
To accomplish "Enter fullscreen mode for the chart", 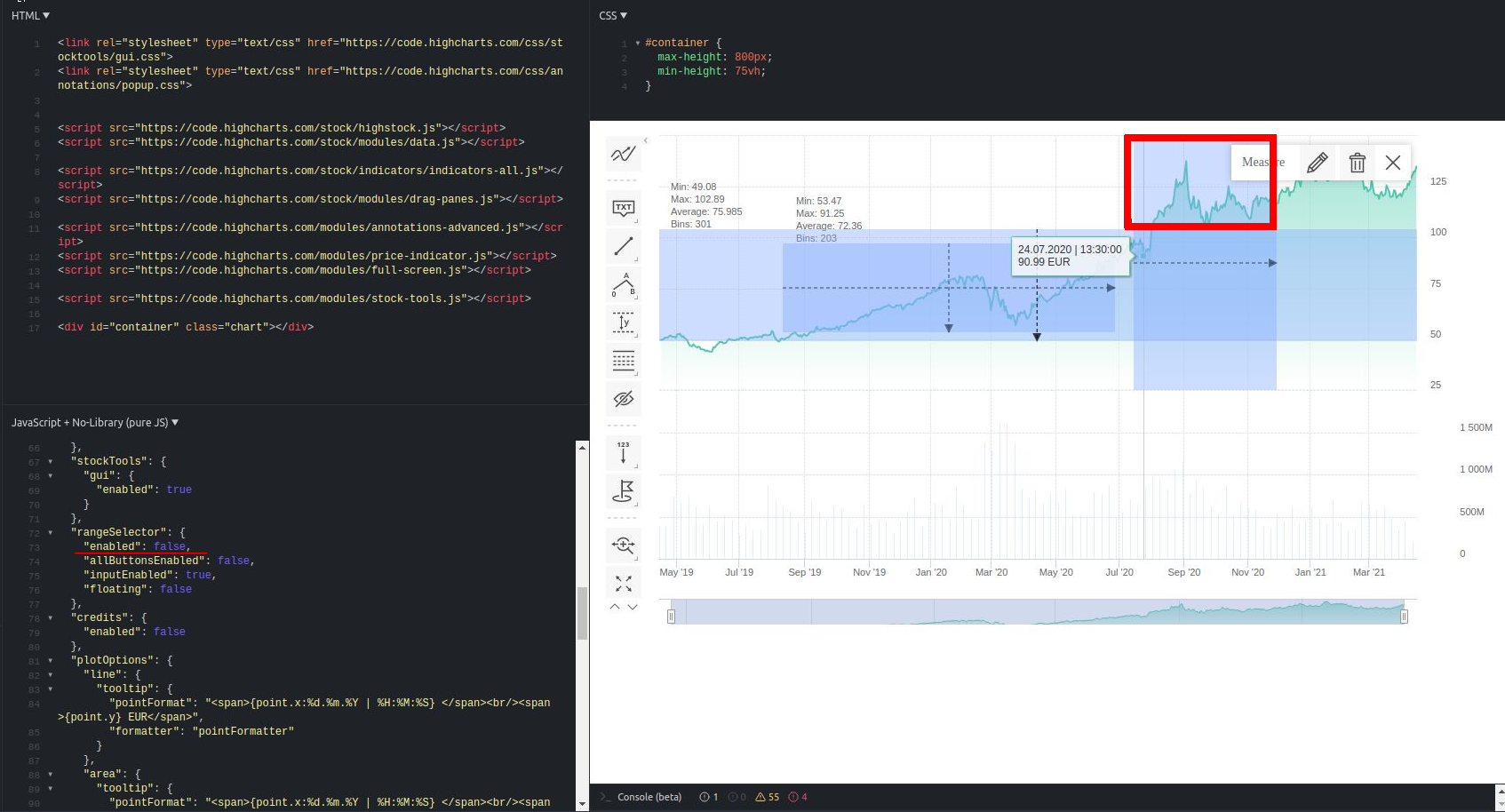I will pos(623,581).
